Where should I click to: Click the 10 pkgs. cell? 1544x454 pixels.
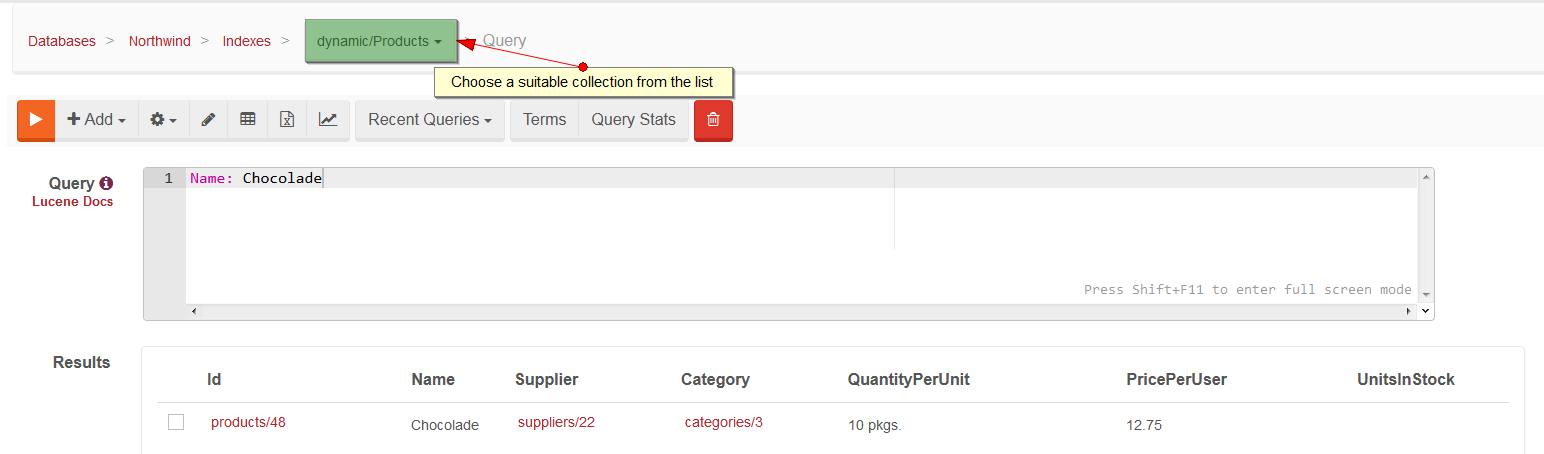(875, 425)
